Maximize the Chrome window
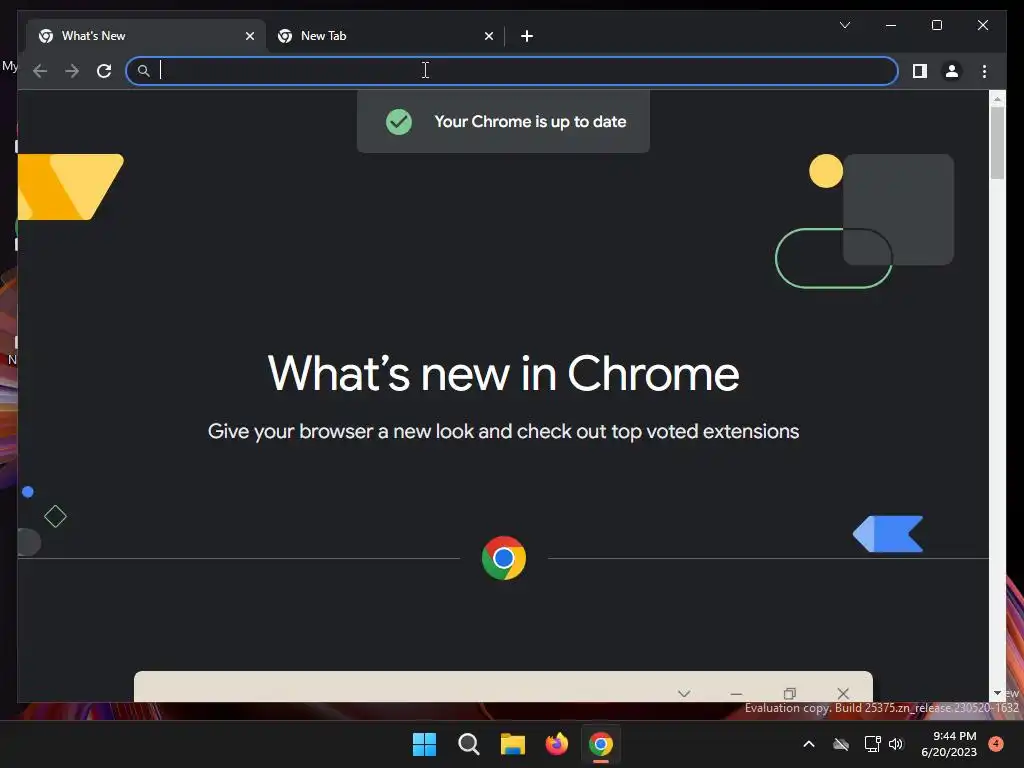1024x768 pixels. [x=936, y=25]
